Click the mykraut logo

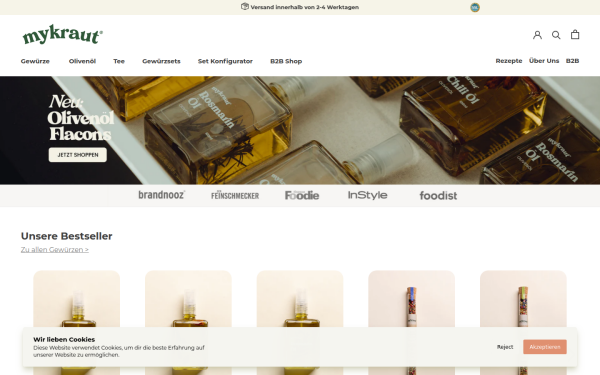pos(62,34)
